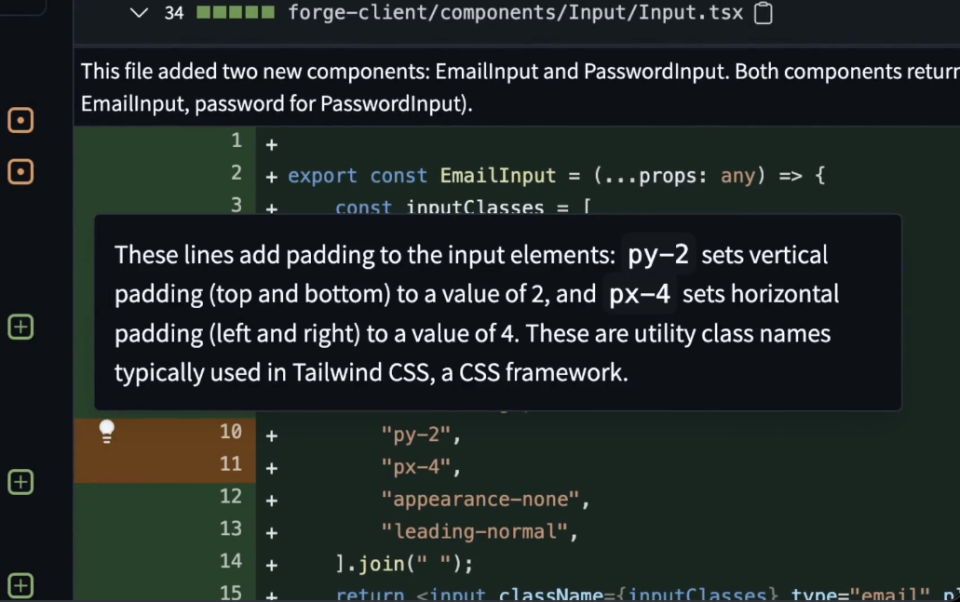Select the topmost orange modified-file sidebar icon
960x602 pixels.
tap(20, 121)
